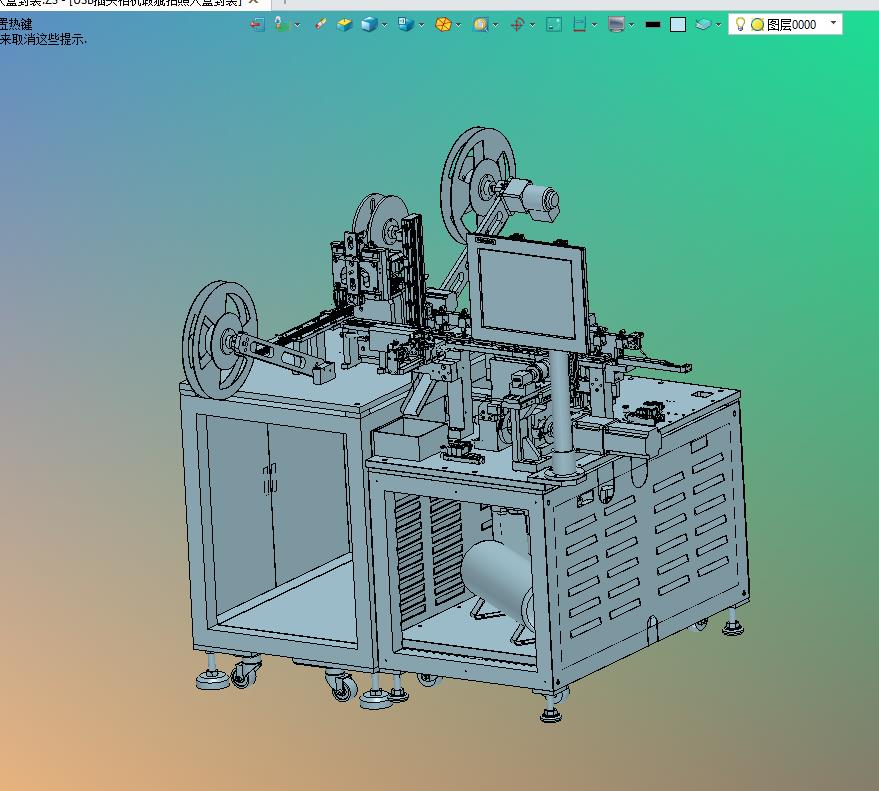Click the lamp and coordinate axes icon
Screen dimensions: 879x791
click(x=282, y=24)
